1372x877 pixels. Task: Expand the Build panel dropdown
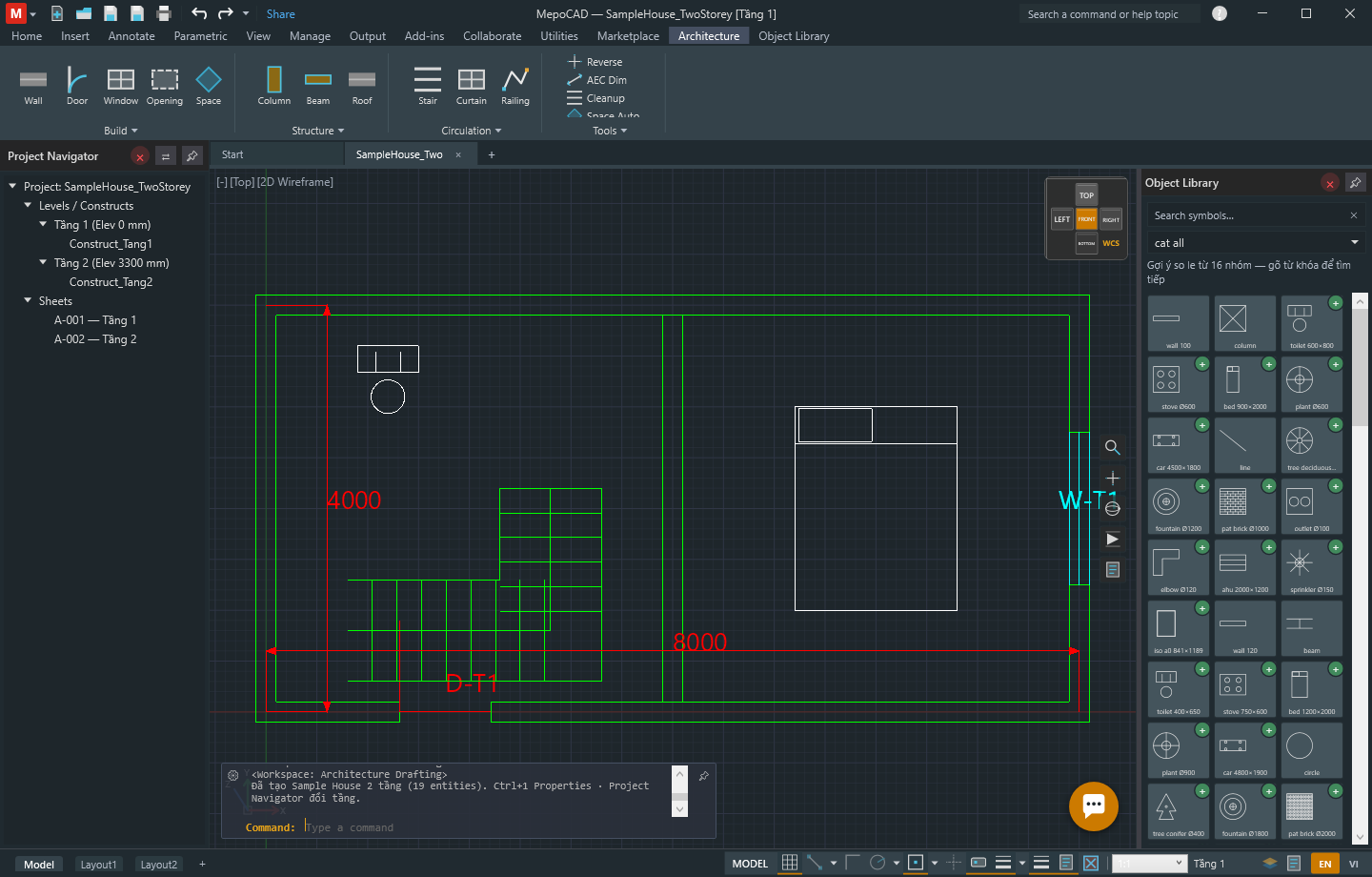[x=121, y=131]
